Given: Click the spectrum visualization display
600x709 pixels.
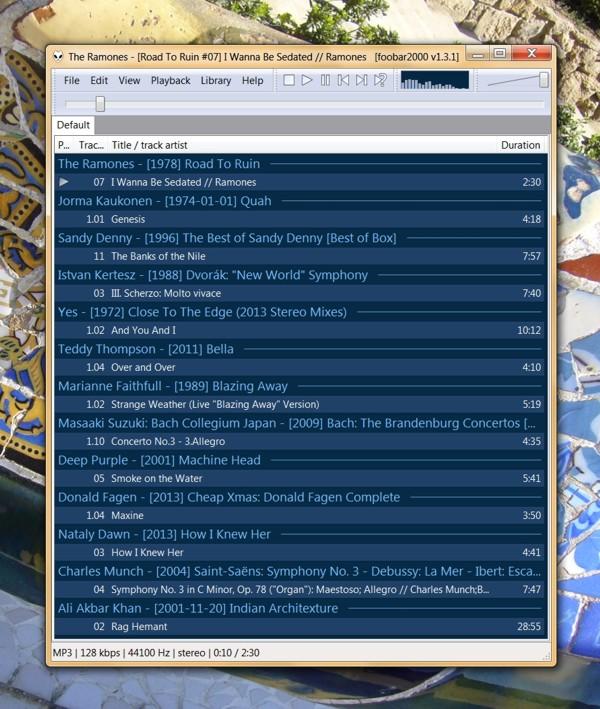Looking at the screenshot, I should [435, 80].
